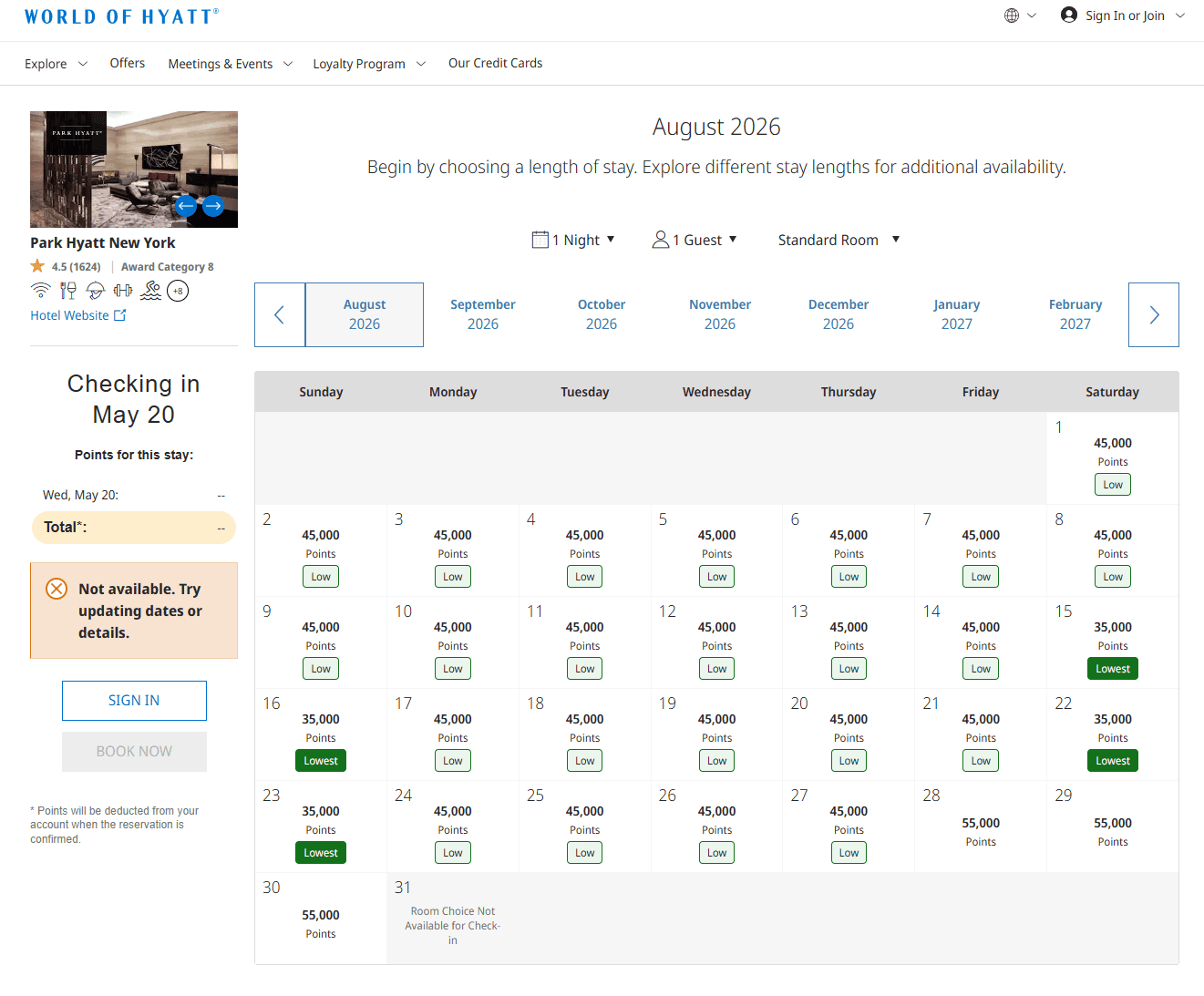Open the globe language selector

pyautogui.click(x=1020, y=15)
